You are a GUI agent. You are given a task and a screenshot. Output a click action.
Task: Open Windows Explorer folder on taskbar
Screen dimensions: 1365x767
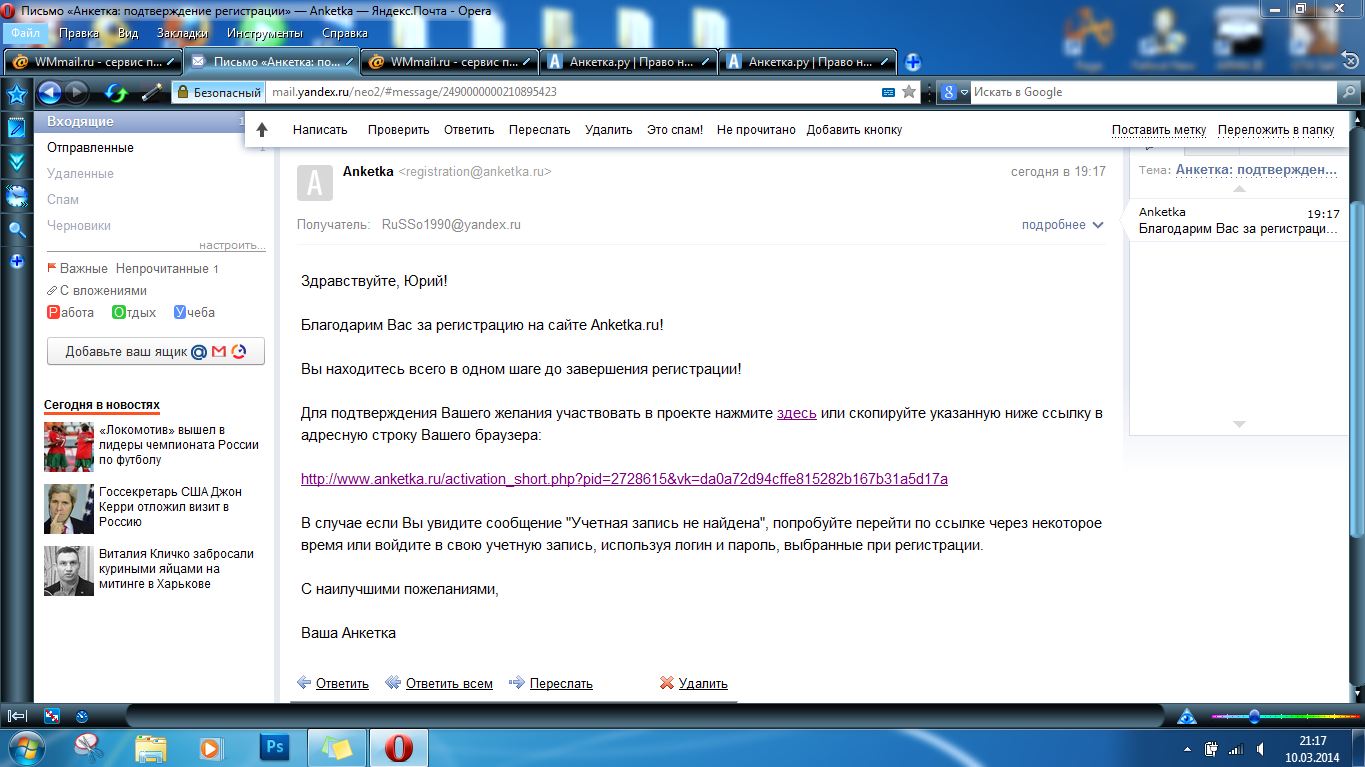pos(151,747)
